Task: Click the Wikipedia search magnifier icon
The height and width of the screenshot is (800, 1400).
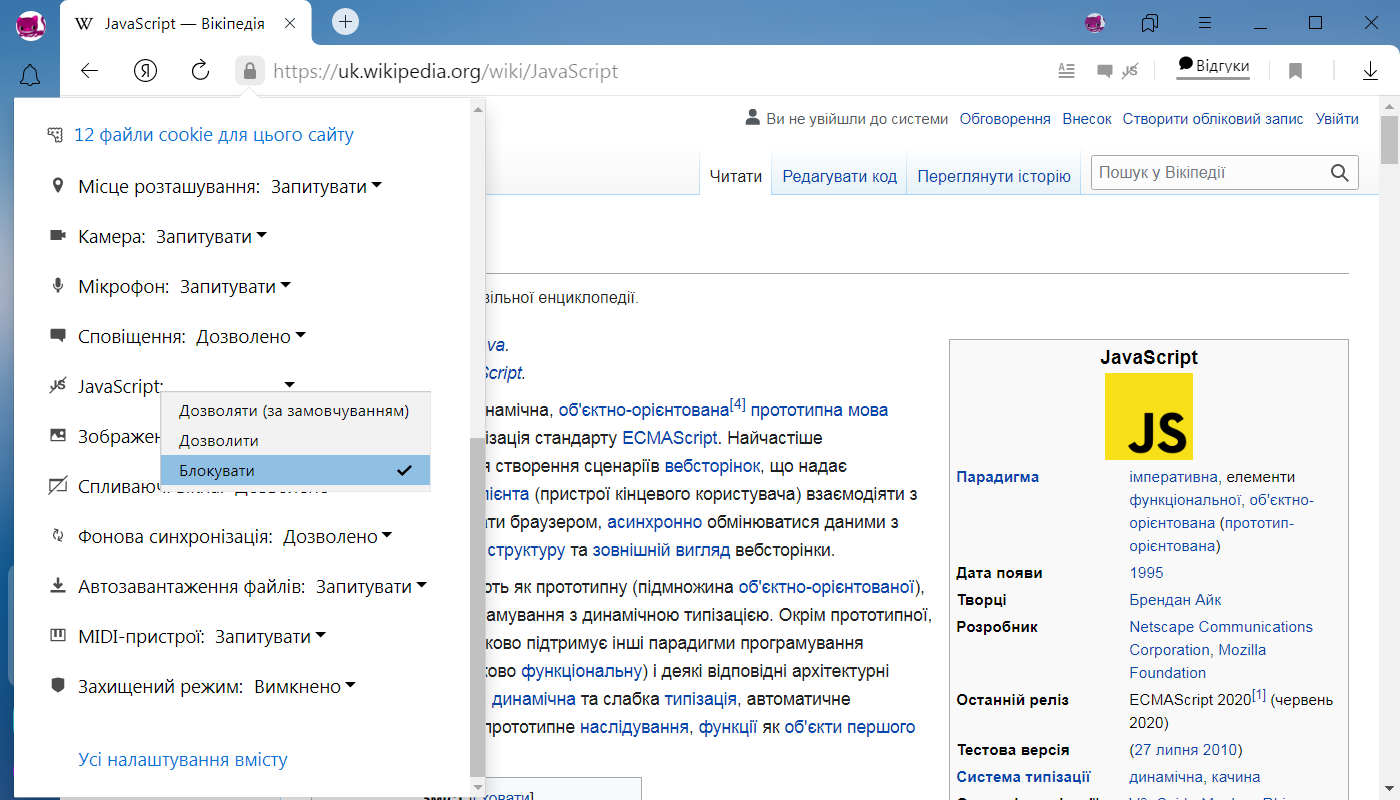Action: pos(1340,173)
